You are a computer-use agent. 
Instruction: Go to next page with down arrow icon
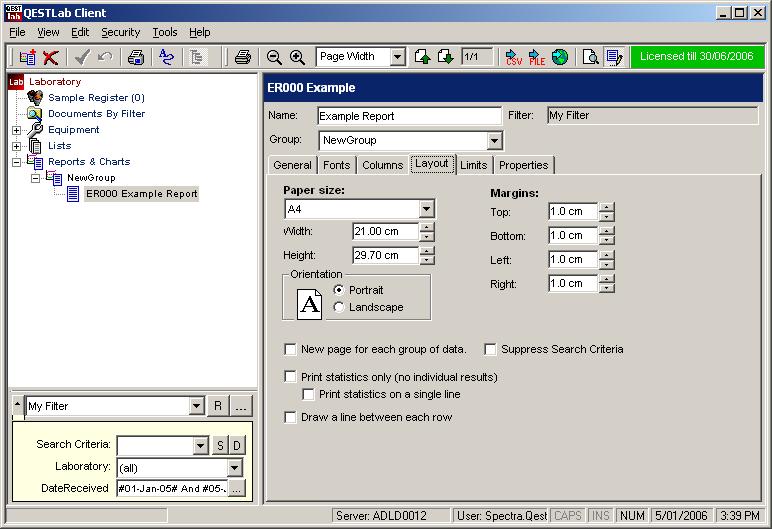tap(446, 58)
